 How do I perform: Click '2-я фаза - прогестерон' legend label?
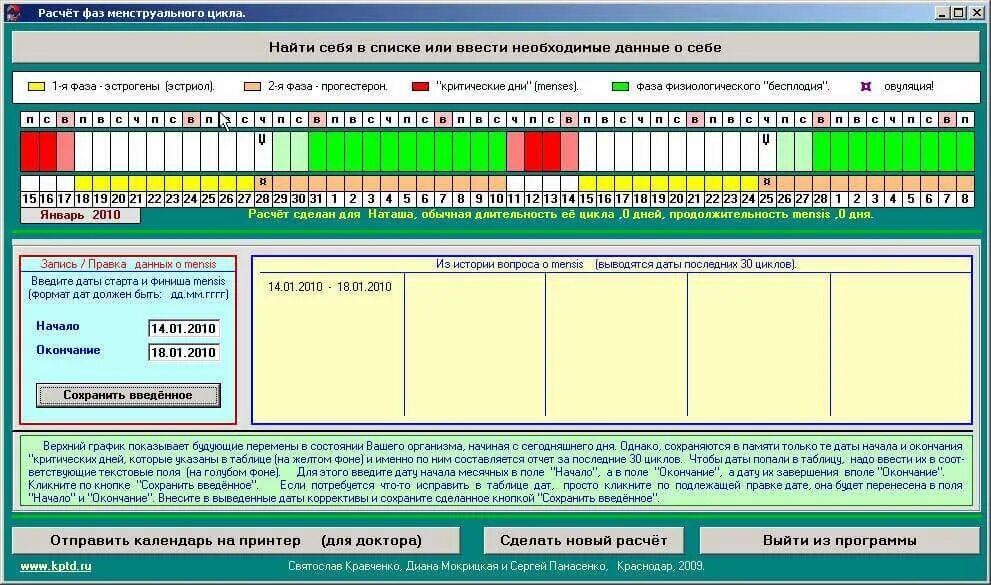(328, 87)
